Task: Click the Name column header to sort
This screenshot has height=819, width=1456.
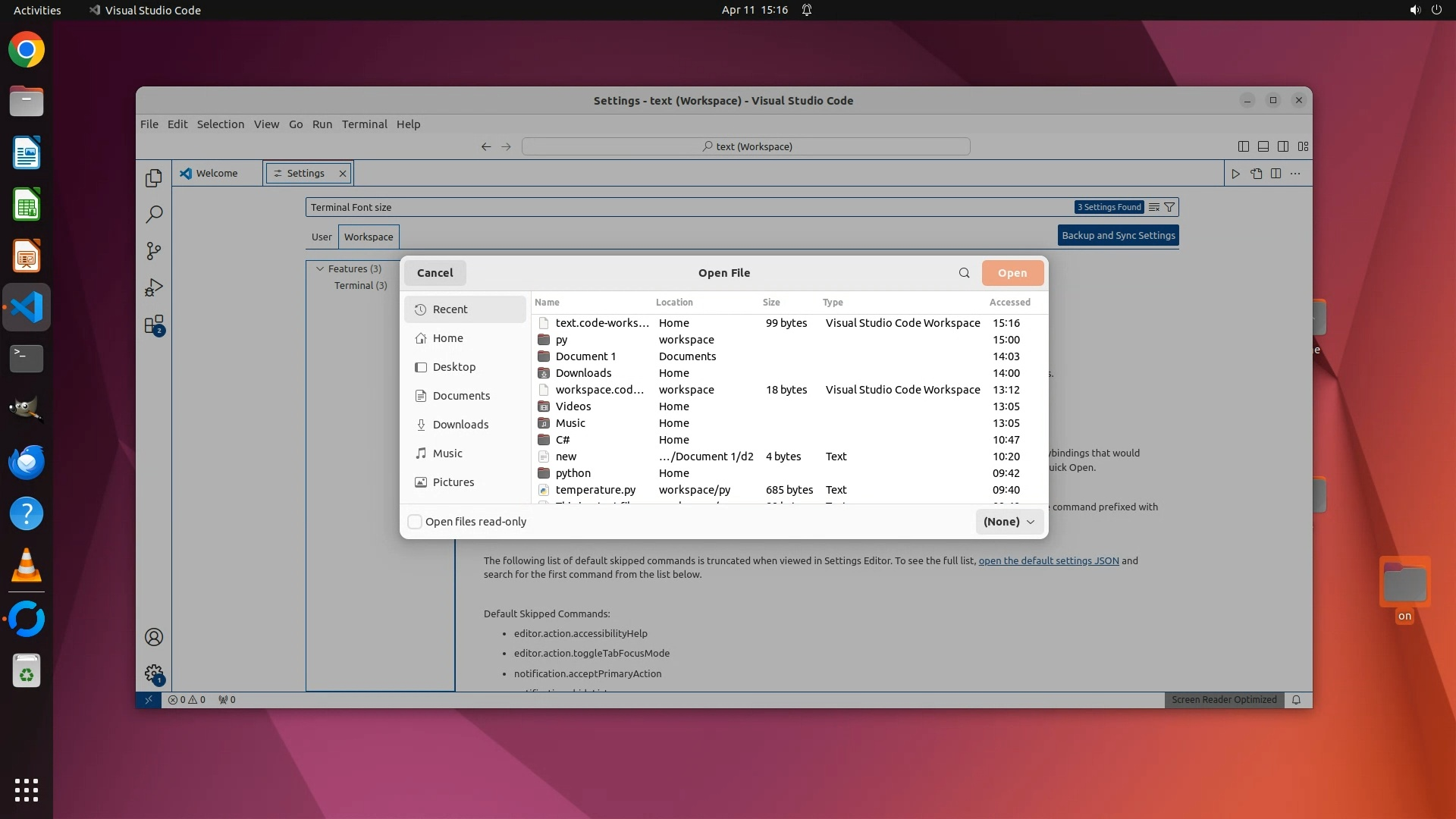Action: tap(547, 302)
